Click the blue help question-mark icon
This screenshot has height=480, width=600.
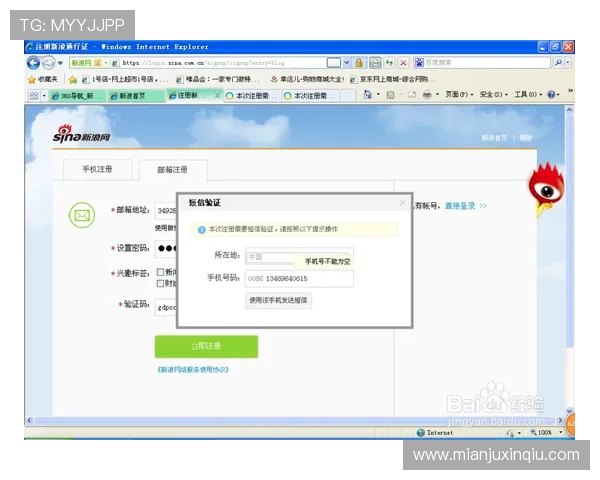pyautogui.click(x=551, y=95)
